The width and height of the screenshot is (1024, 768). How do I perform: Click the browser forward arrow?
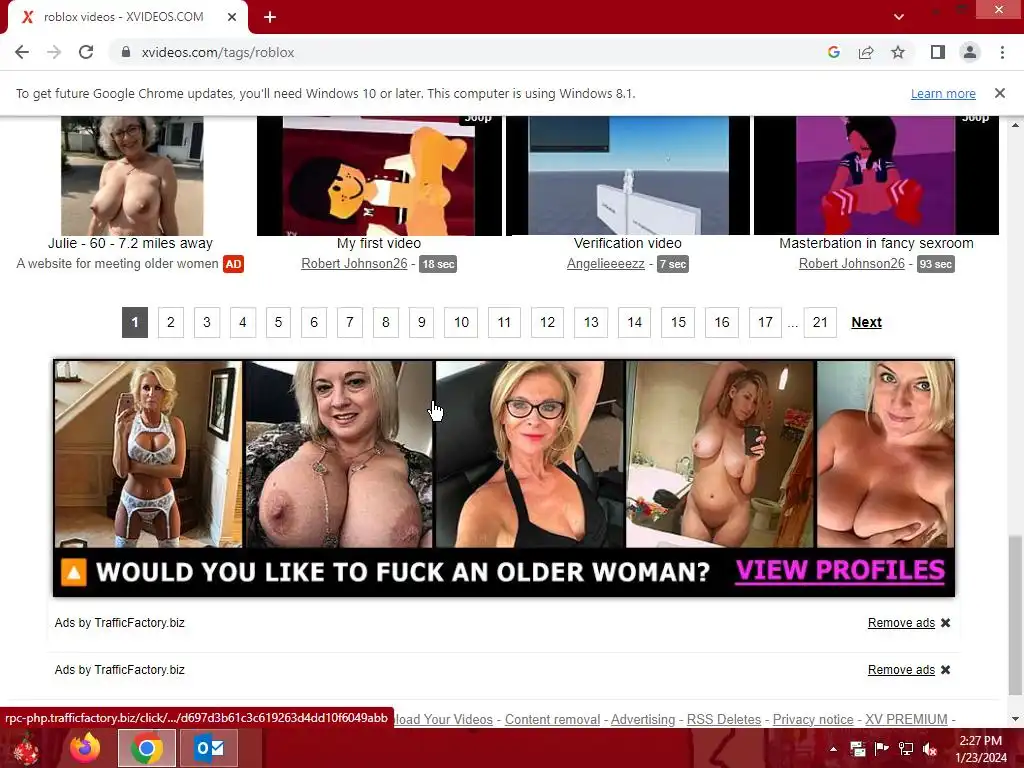click(54, 52)
